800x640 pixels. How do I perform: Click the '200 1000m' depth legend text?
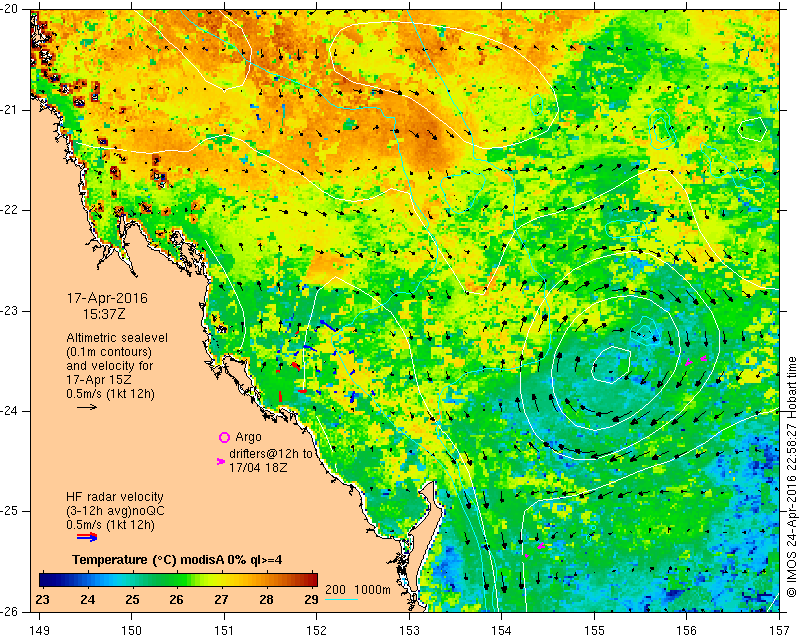358,590
